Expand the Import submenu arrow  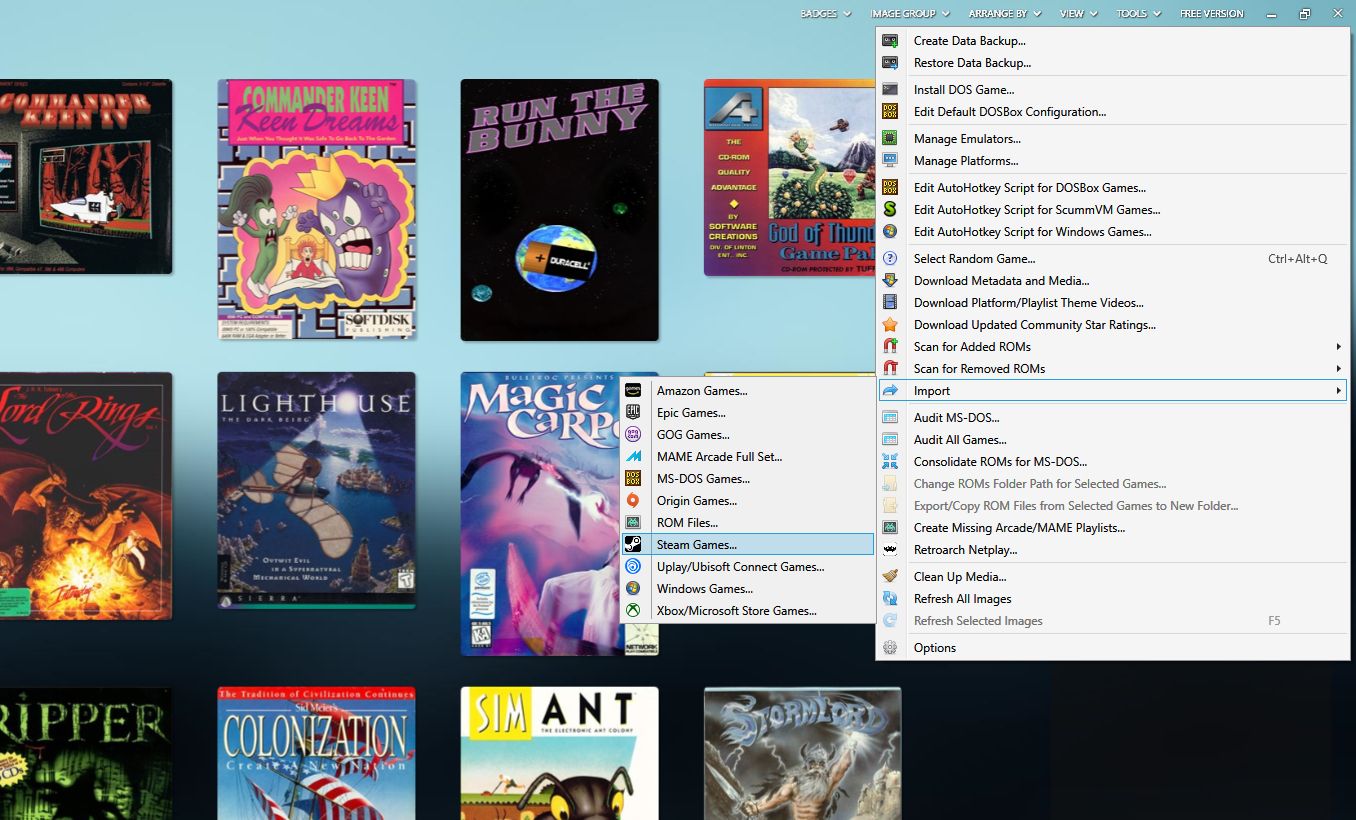pyautogui.click(x=1338, y=391)
